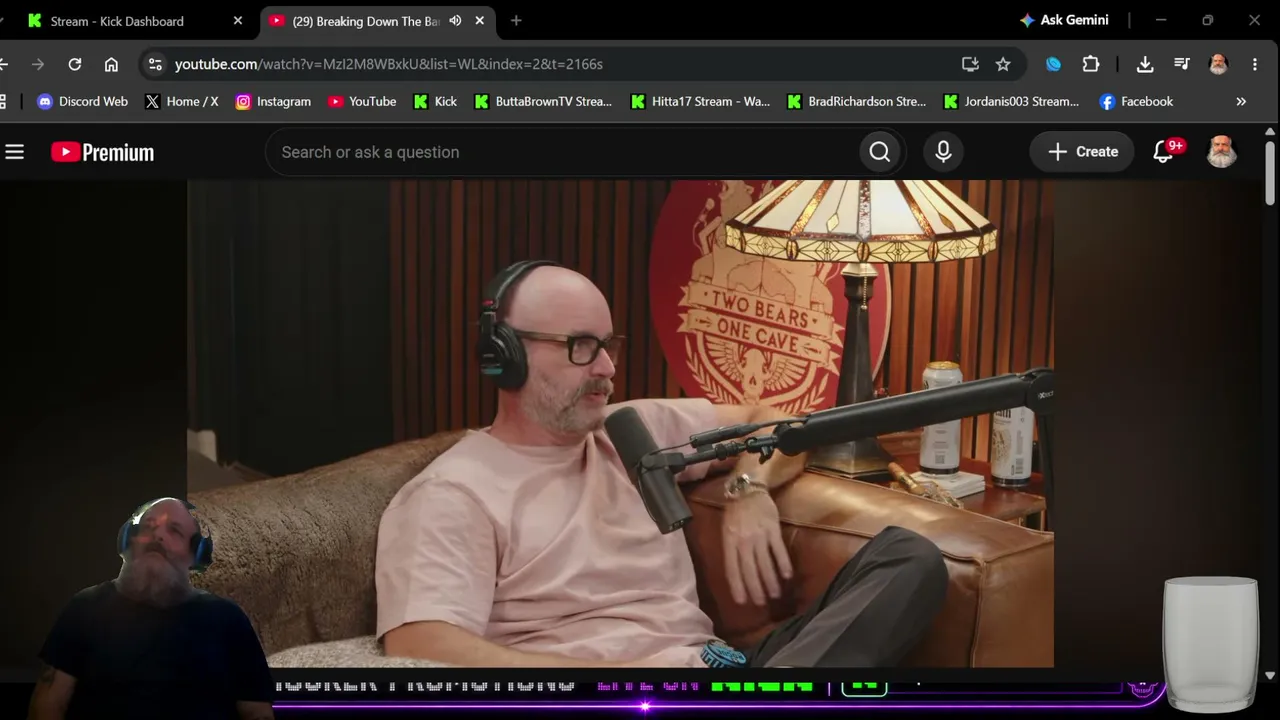Open the blue extension icon in the toolbar
The image size is (1280, 720).
pos(1053,64)
